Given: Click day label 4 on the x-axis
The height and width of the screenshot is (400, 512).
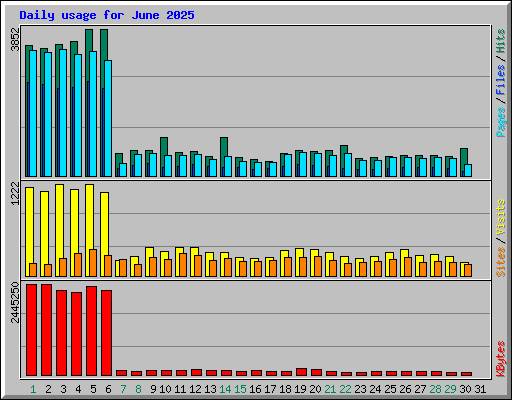Looking at the screenshot, I should [78, 389].
